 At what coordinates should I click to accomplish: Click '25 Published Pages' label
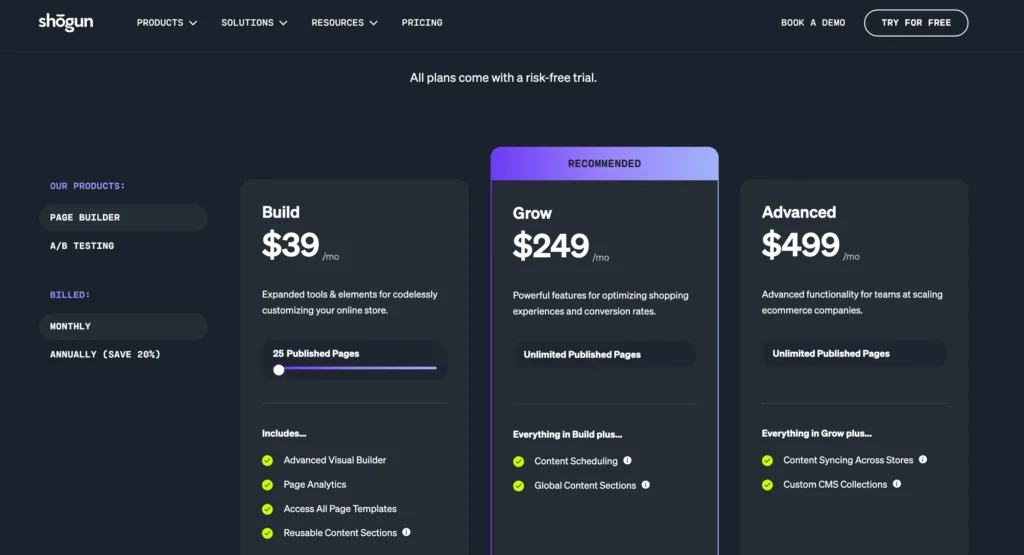(x=316, y=353)
